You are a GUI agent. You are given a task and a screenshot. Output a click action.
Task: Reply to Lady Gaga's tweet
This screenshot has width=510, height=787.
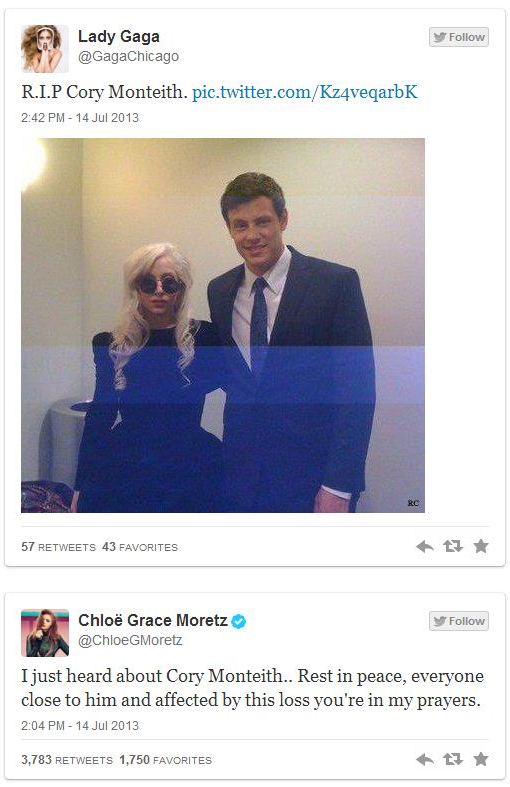tap(425, 547)
